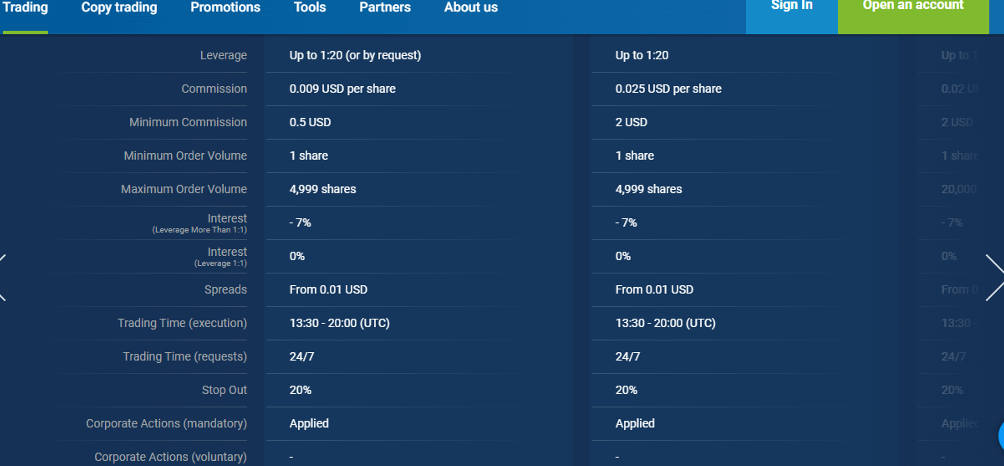
Task: Click the Open an account button
Action: 913,7
